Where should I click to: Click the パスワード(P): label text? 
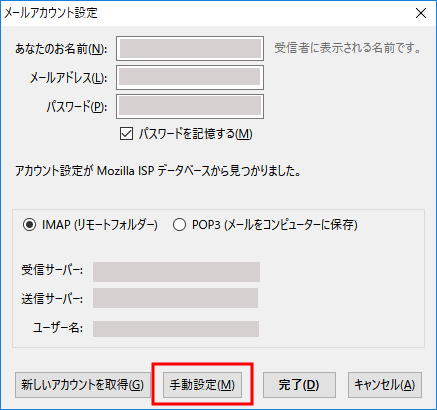pyautogui.click(x=77, y=107)
